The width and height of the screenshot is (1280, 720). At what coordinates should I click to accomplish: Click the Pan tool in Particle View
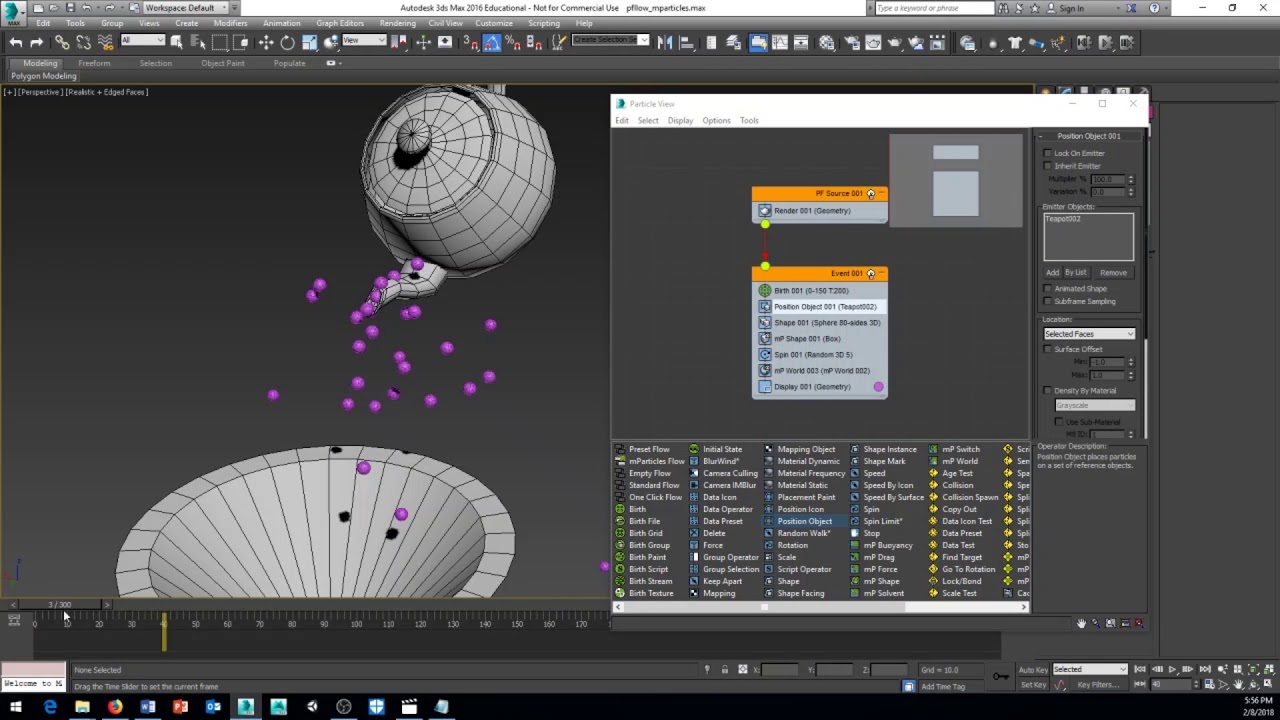1081,623
